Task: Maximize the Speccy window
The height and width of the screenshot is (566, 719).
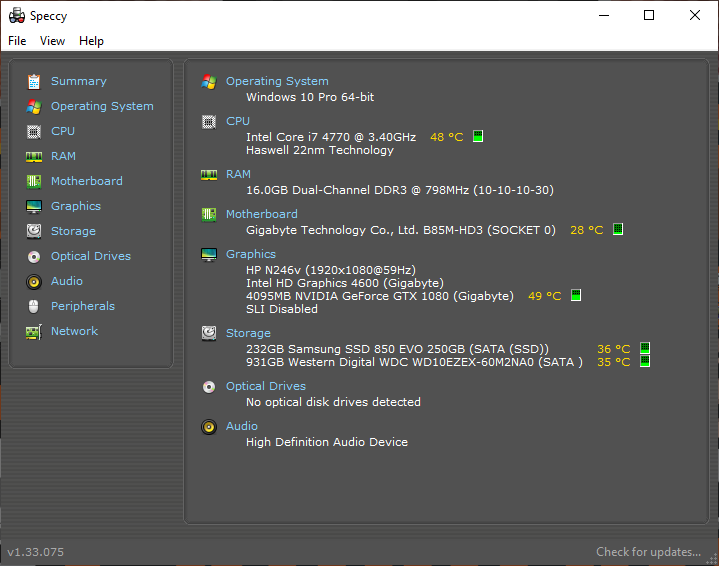Action: pos(649,16)
